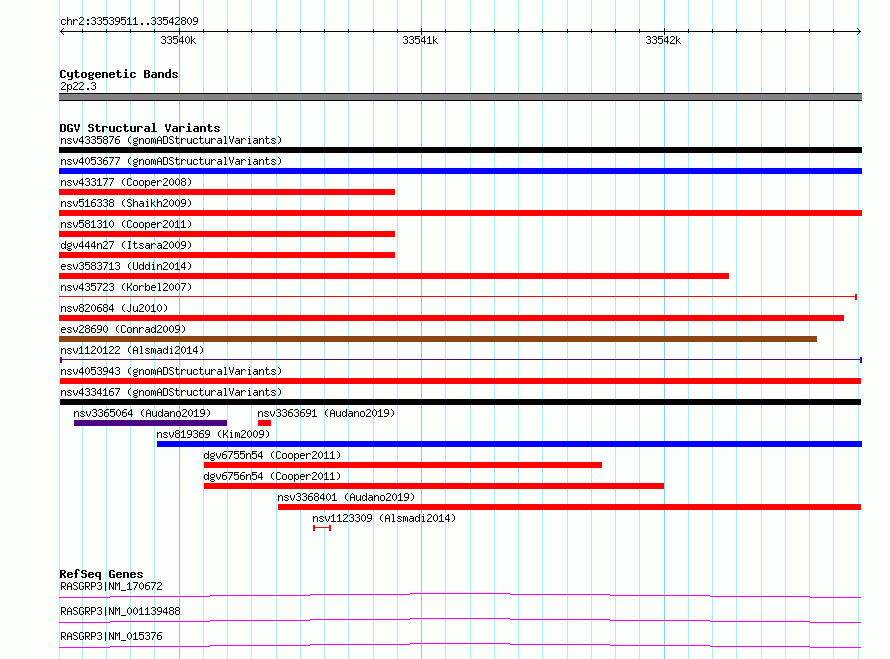Select the red bar under nsv4053943
Image resolution: width=890 pixels, height=659 pixels.
coord(460,381)
